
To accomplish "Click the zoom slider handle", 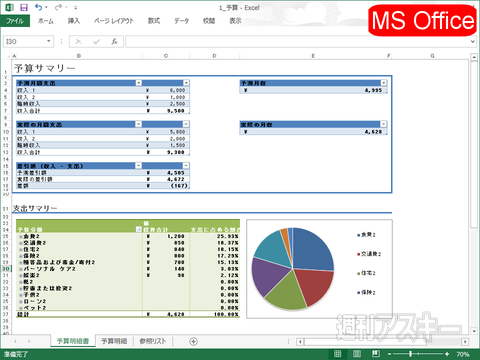I will point(410,354).
